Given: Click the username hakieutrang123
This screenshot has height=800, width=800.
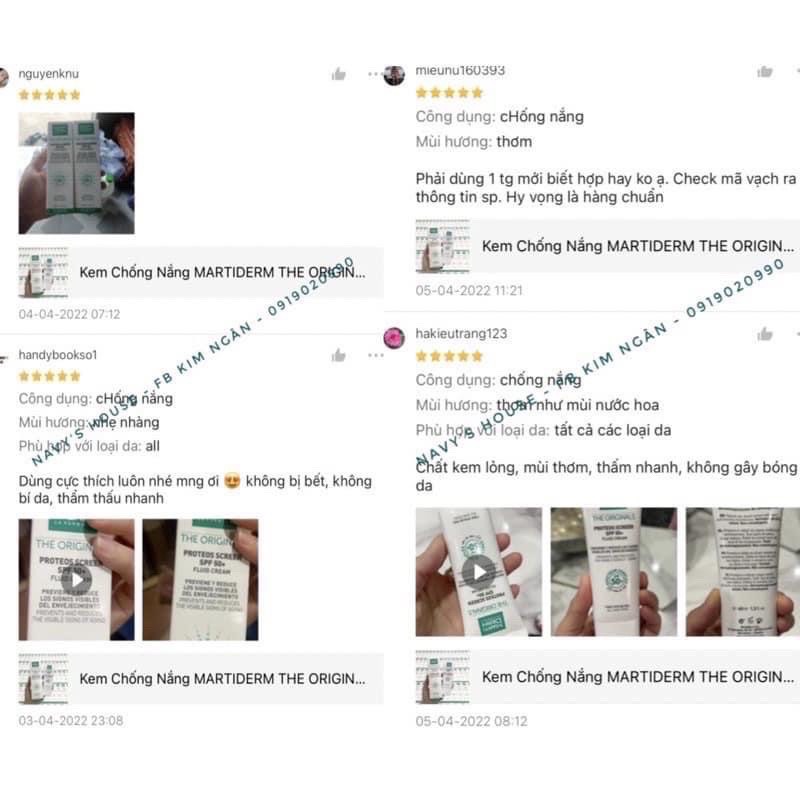Looking at the screenshot, I should (461, 334).
